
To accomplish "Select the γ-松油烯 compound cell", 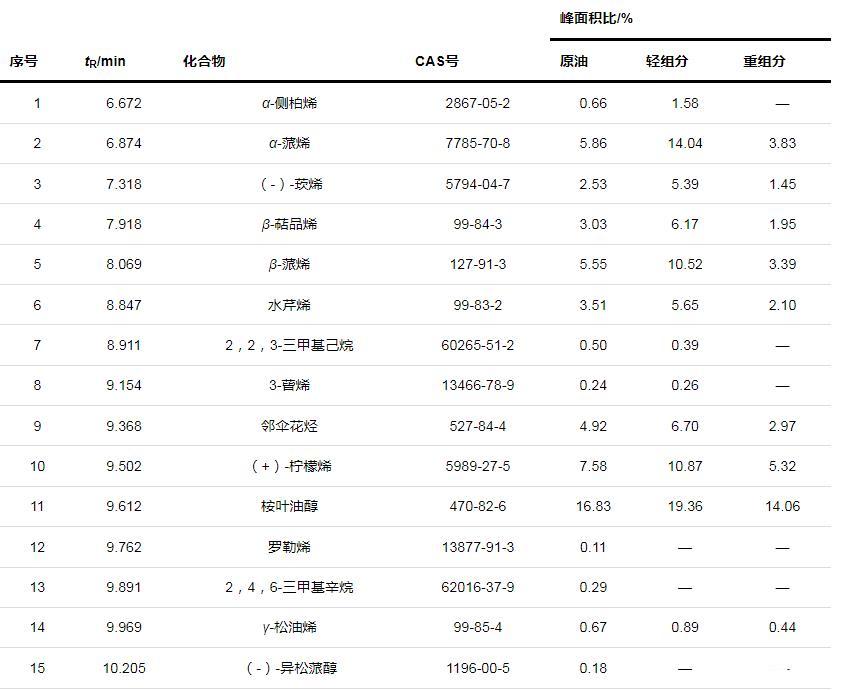I will [289, 627].
